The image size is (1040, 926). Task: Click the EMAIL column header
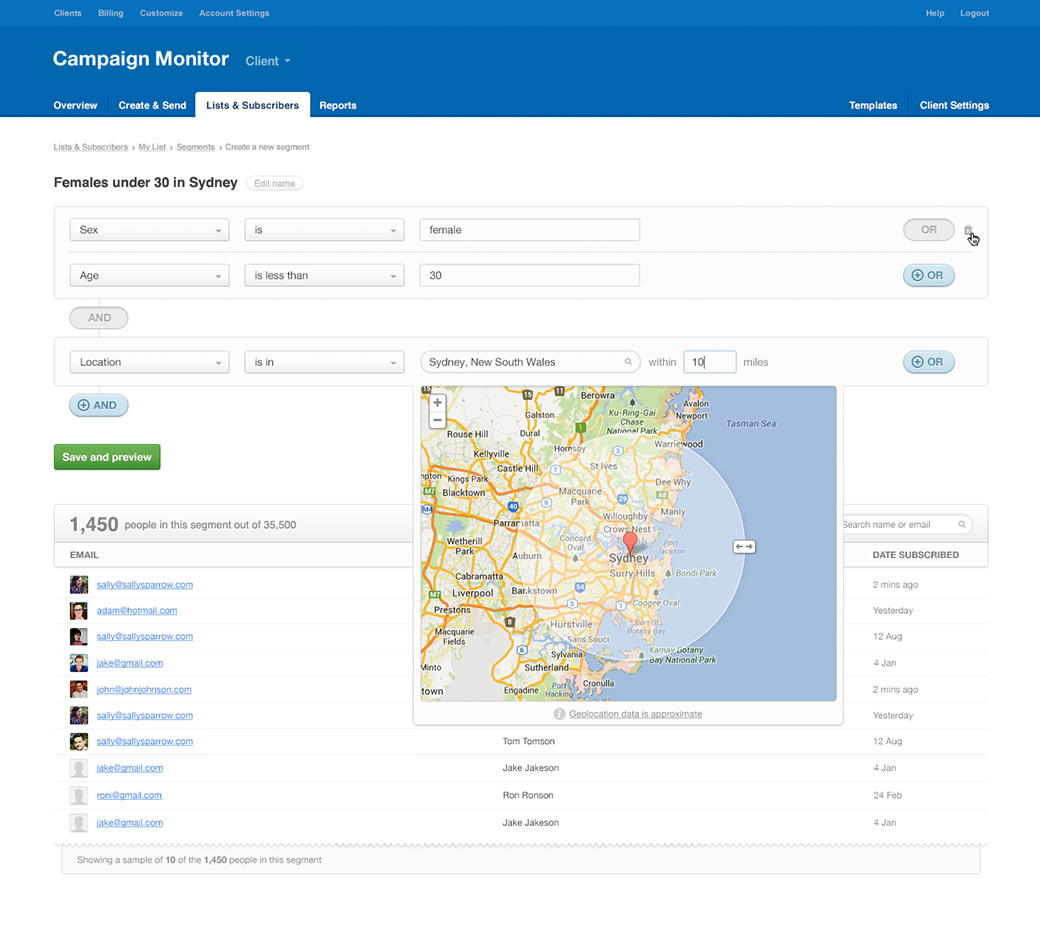coord(84,555)
